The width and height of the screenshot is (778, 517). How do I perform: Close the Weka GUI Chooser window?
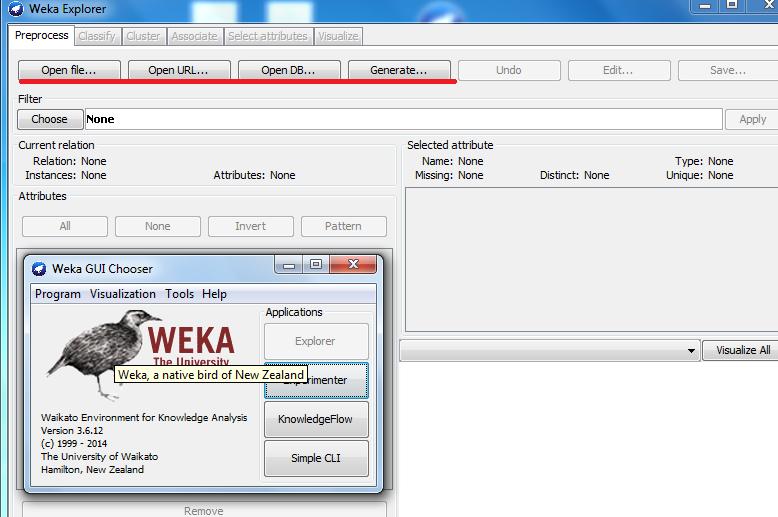coord(353,264)
